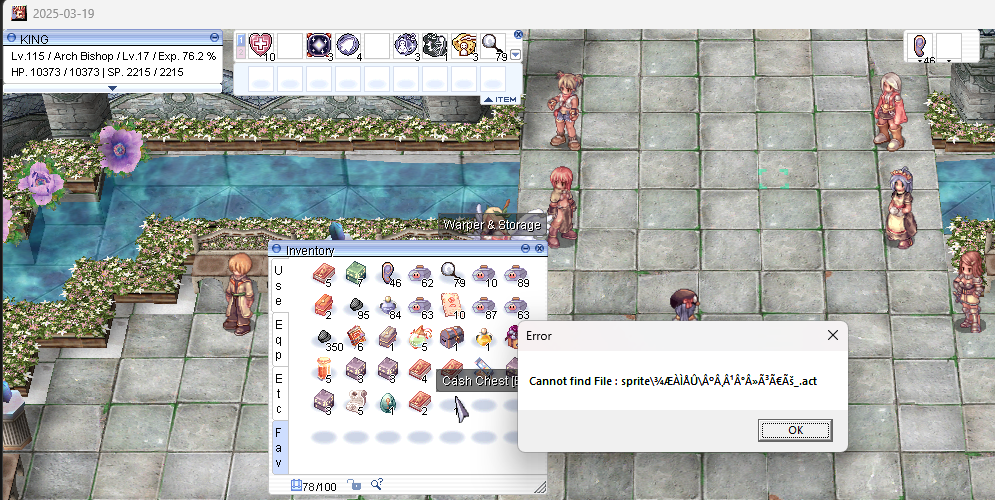Select the dark skull skill with count 1
This screenshot has height=500, width=995.
click(x=435, y=46)
